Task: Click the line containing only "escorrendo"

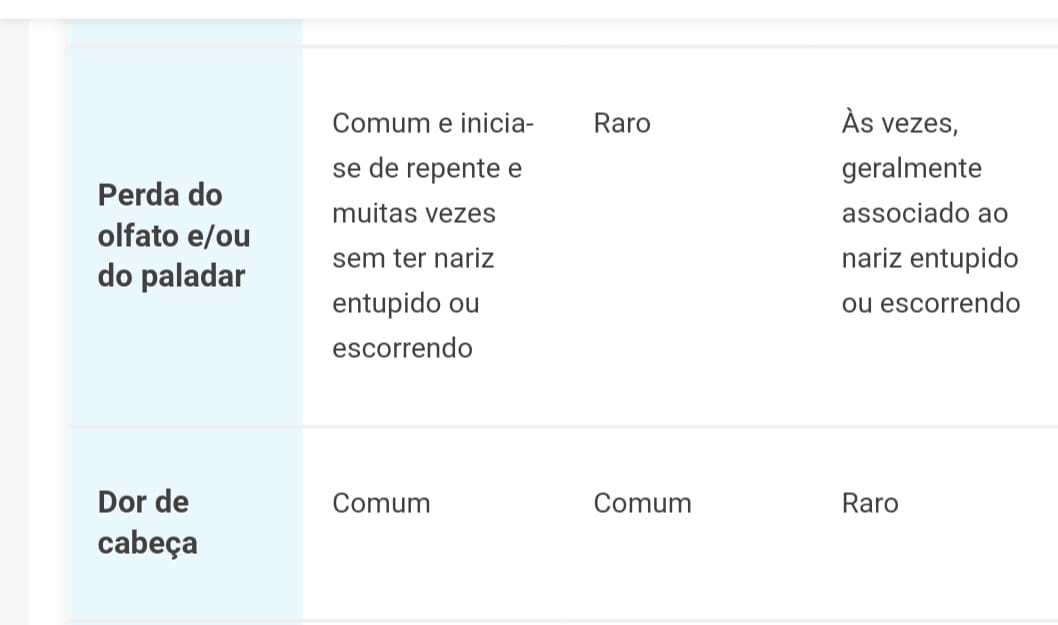Action: [402, 348]
